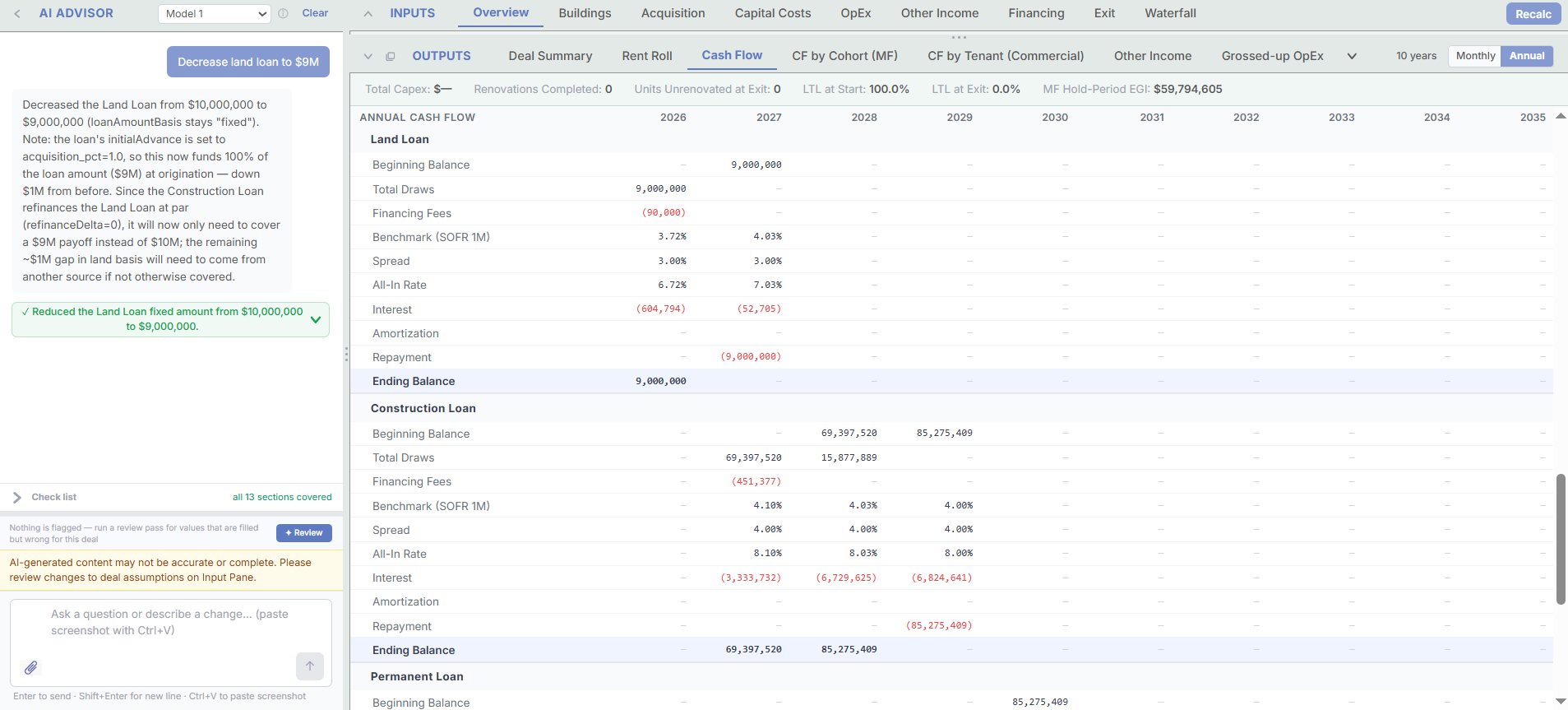Open the Buildings tab
1568x710 pixels.
tap(585, 13)
